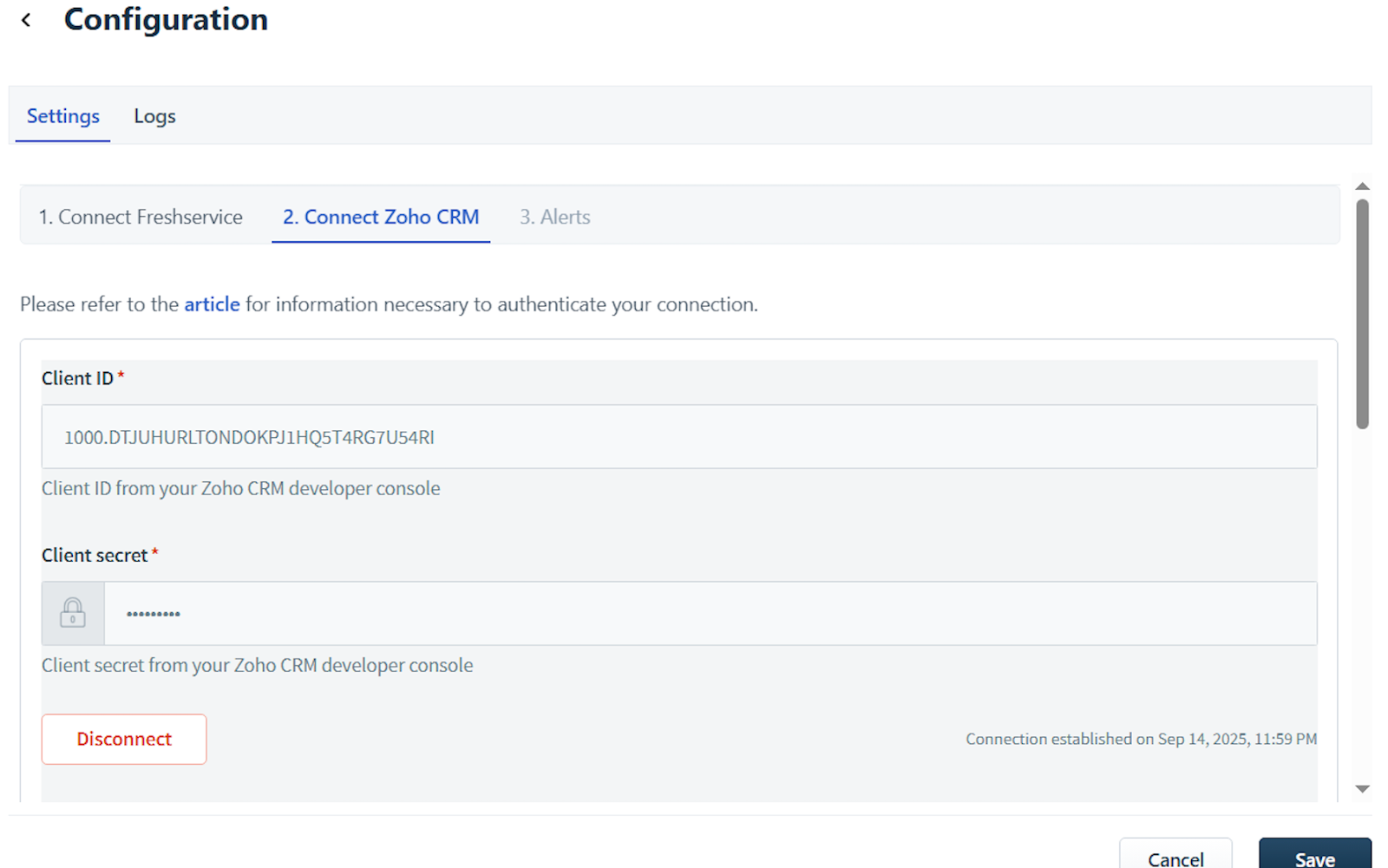Image resolution: width=1388 pixels, height=868 pixels.
Task: Click the Connection established on Sep 14 text
Action: (1141, 739)
